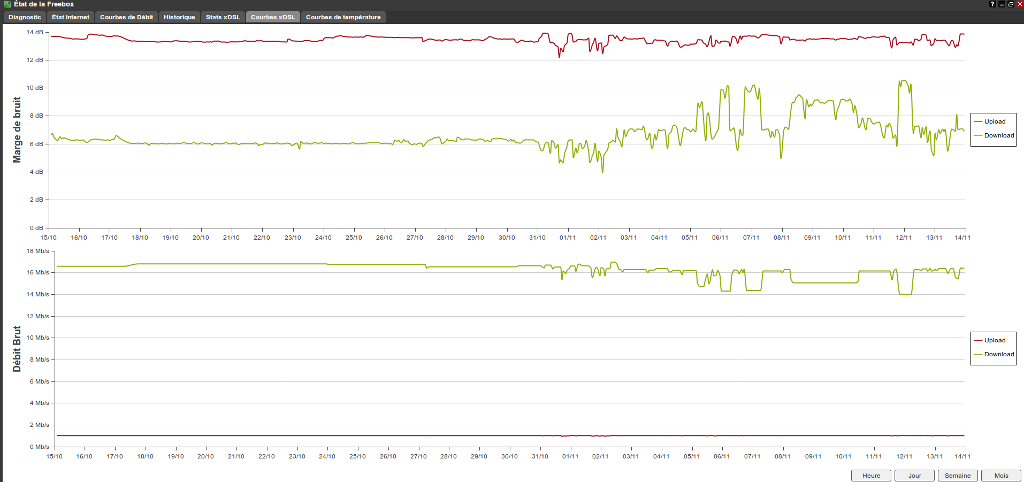Select the Historique tab
The height and width of the screenshot is (482, 1024).
pos(180,17)
